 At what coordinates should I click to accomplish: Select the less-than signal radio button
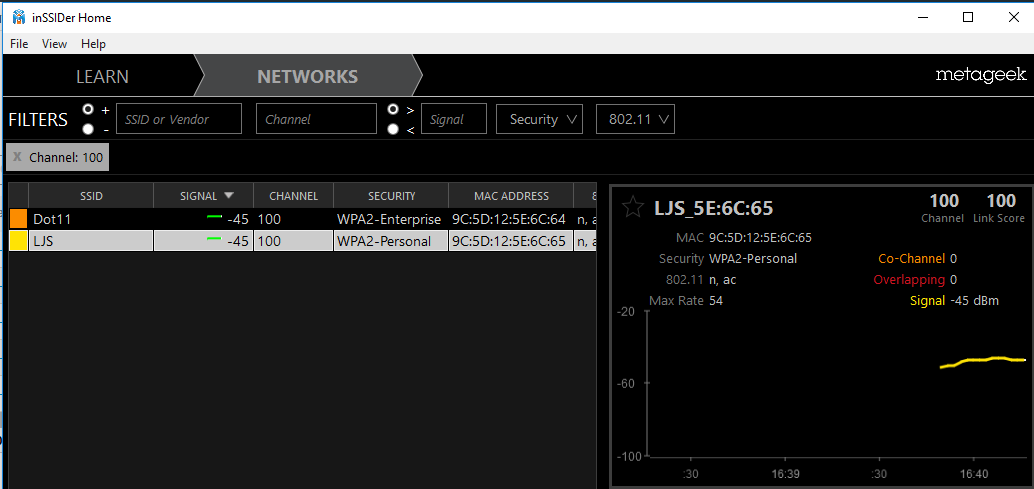[393, 129]
